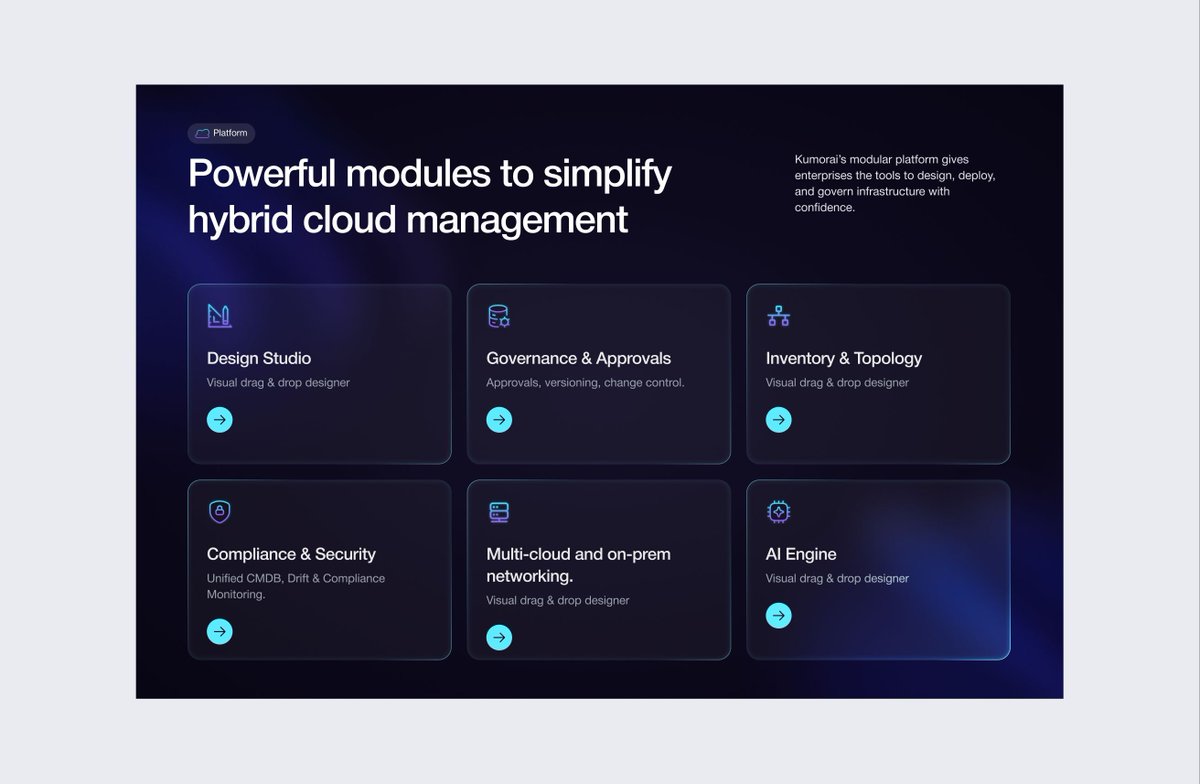The height and width of the screenshot is (784, 1200).
Task: Click the Compliance & Security title
Action: pos(291,554)
